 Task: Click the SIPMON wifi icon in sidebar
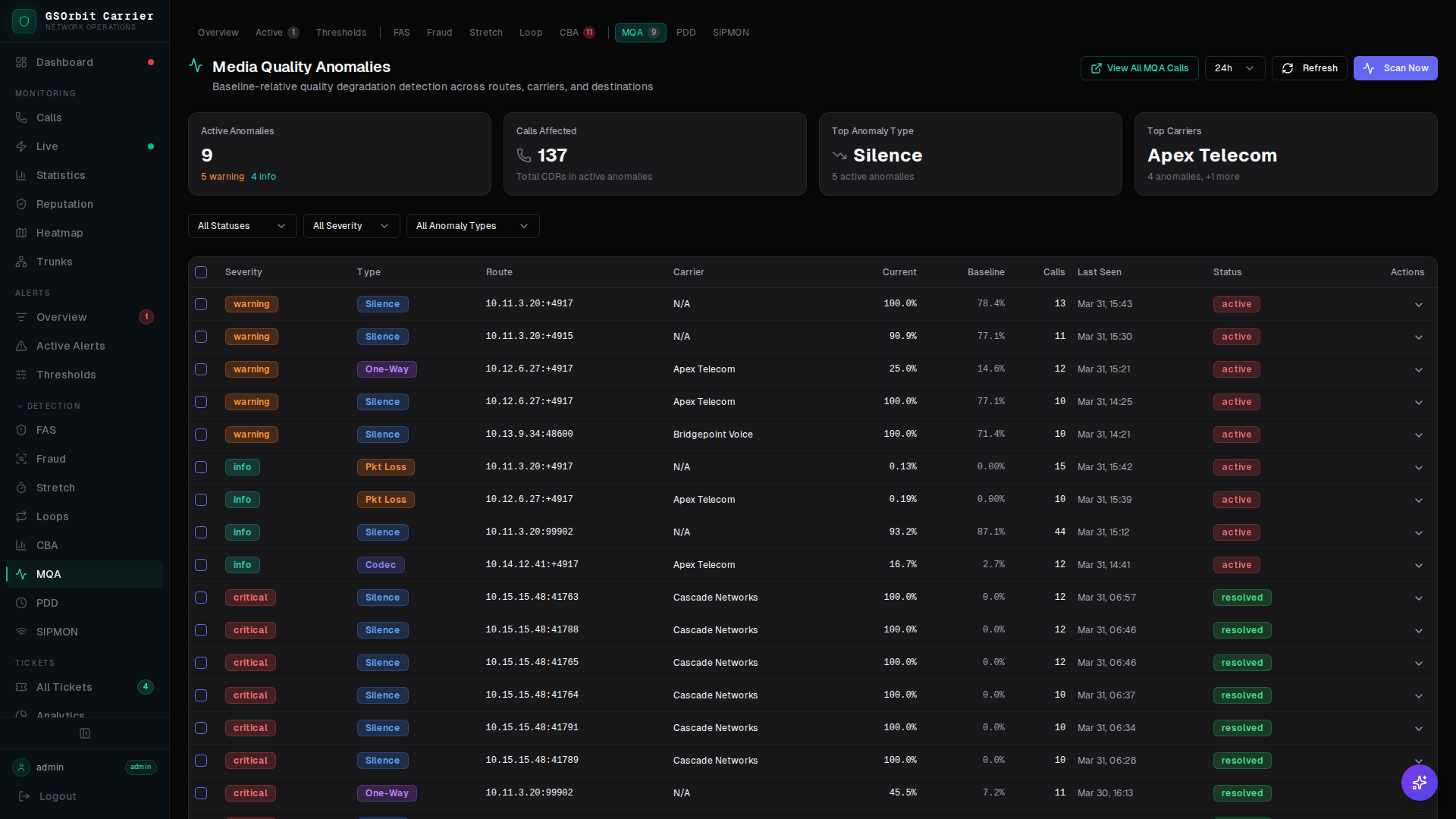click(x=21, y=632)
